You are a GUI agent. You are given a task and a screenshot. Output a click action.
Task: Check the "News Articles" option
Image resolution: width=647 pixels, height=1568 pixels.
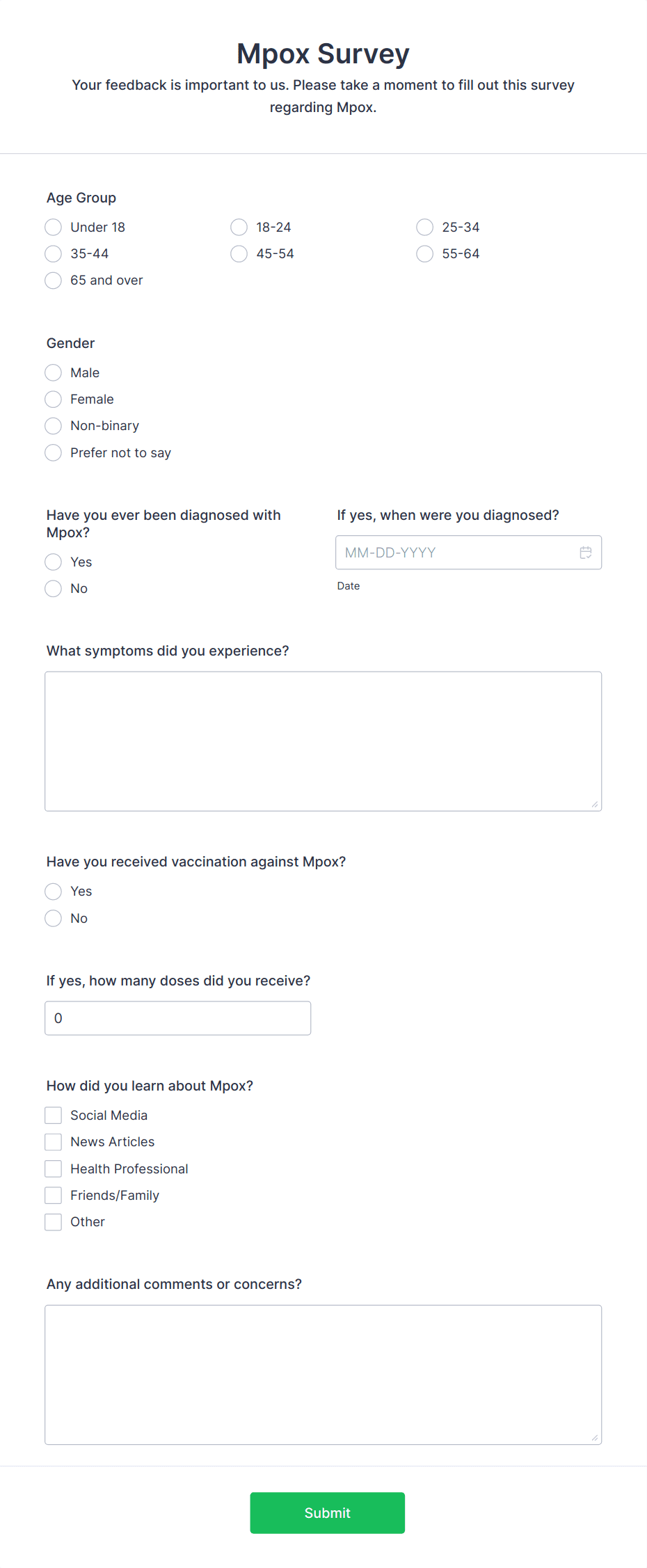click(x=53, y=1141)
